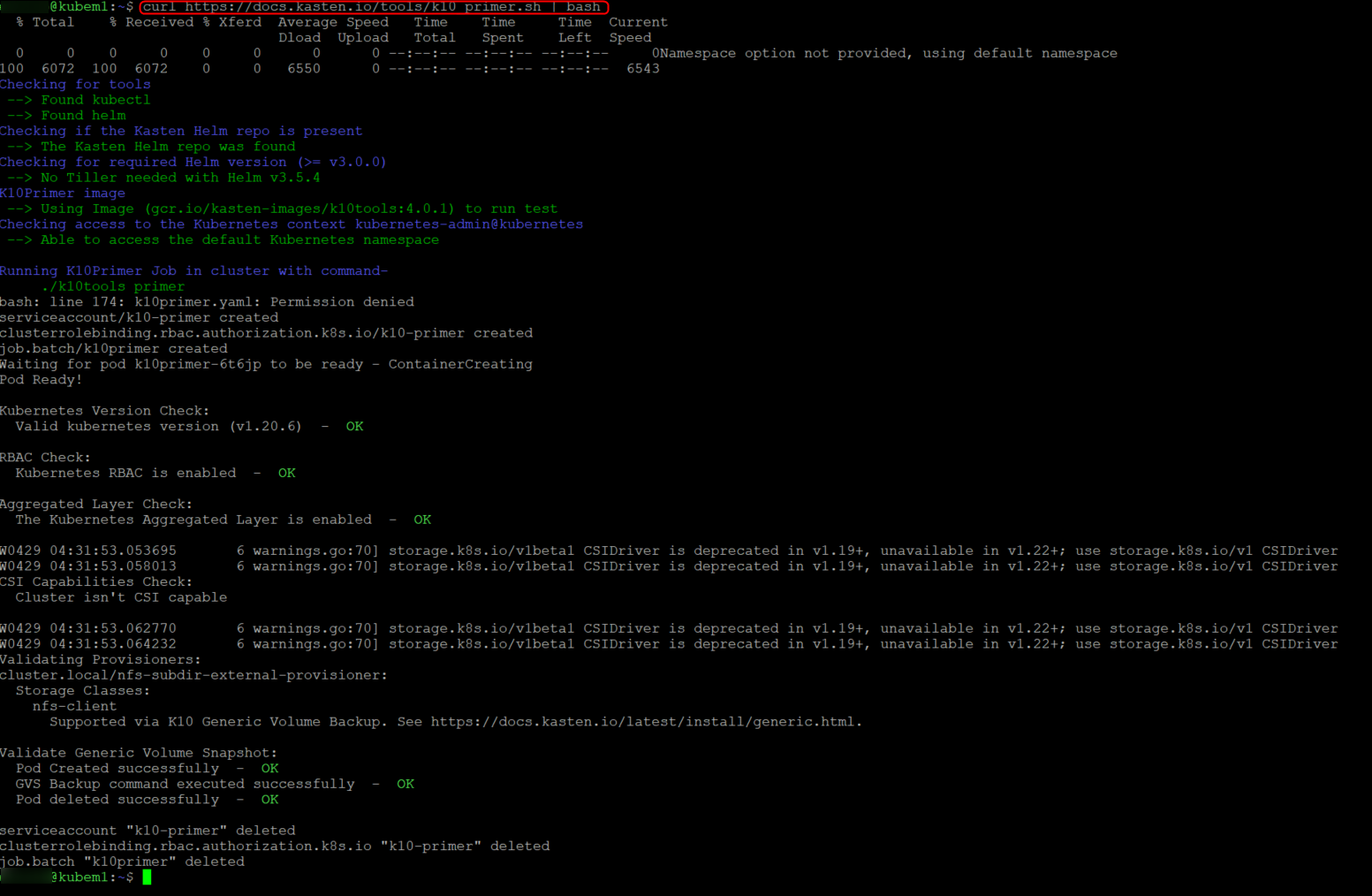Image resolution: width=1372 pixels, height=896 pixels.
Task: Click the "Checking for tools" heading line
Action: click(x=75, y=85)
